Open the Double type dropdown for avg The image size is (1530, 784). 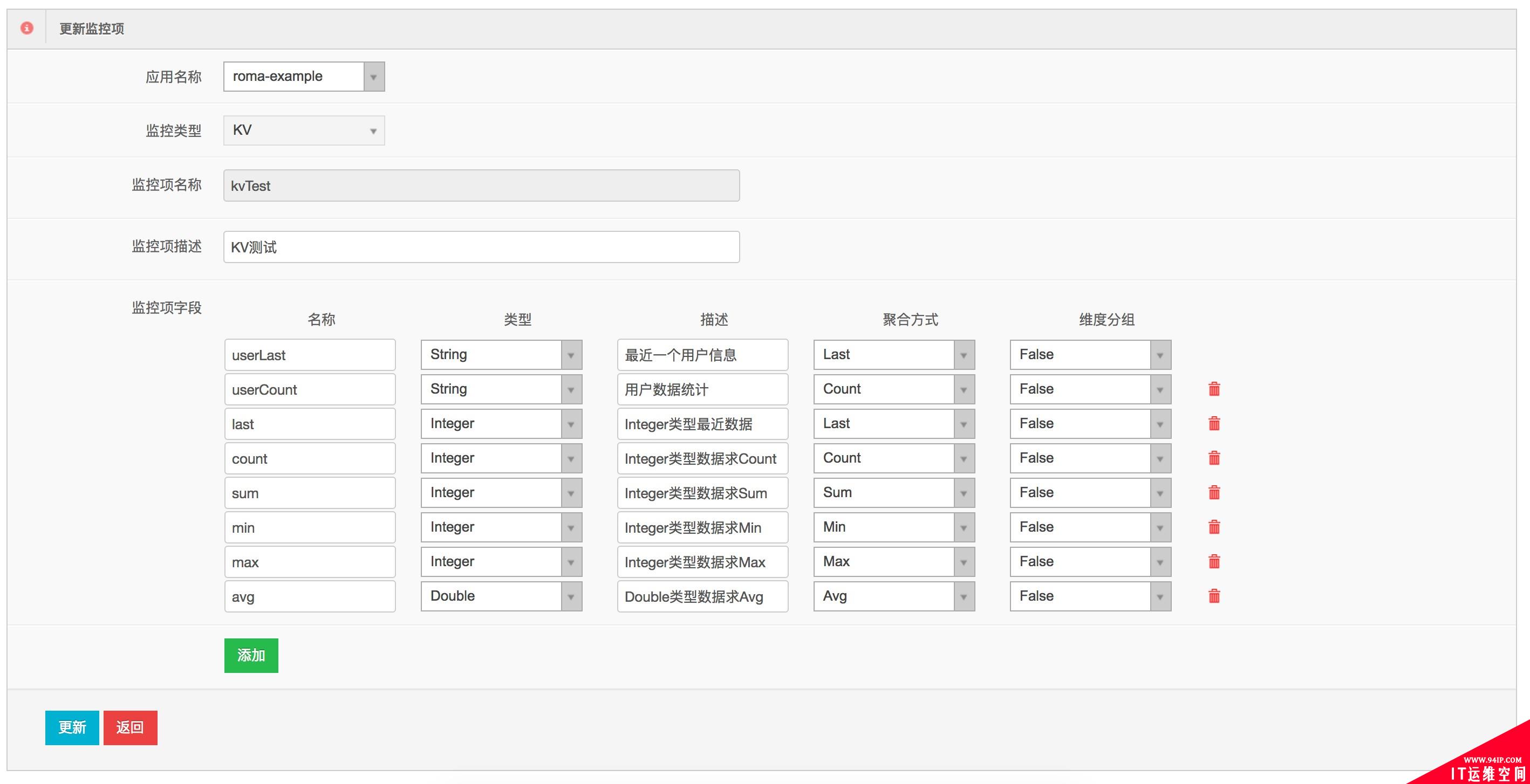click(501, 596)
